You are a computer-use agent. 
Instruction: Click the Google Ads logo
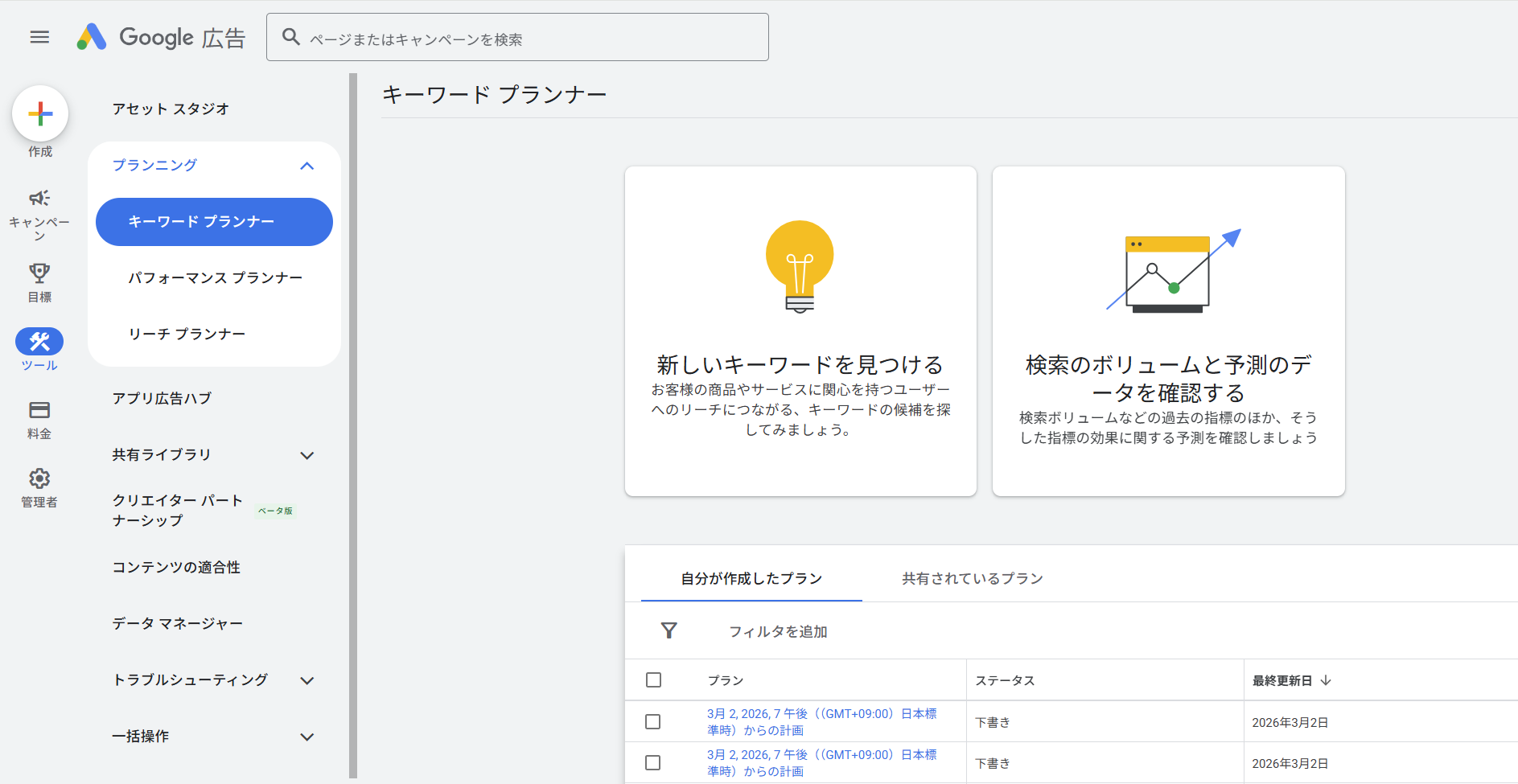161,37
